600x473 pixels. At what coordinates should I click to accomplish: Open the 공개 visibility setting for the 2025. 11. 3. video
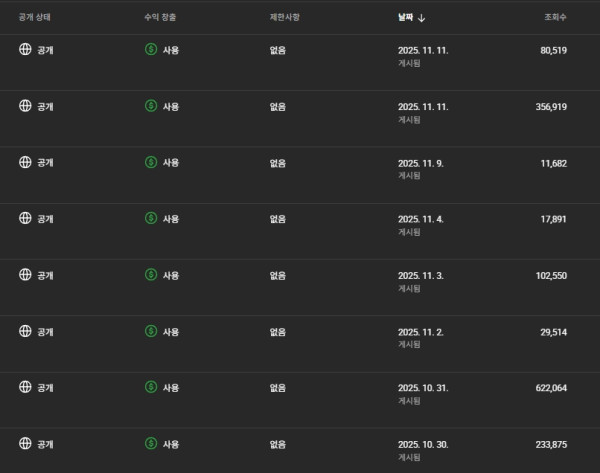[x=45, y=274]
